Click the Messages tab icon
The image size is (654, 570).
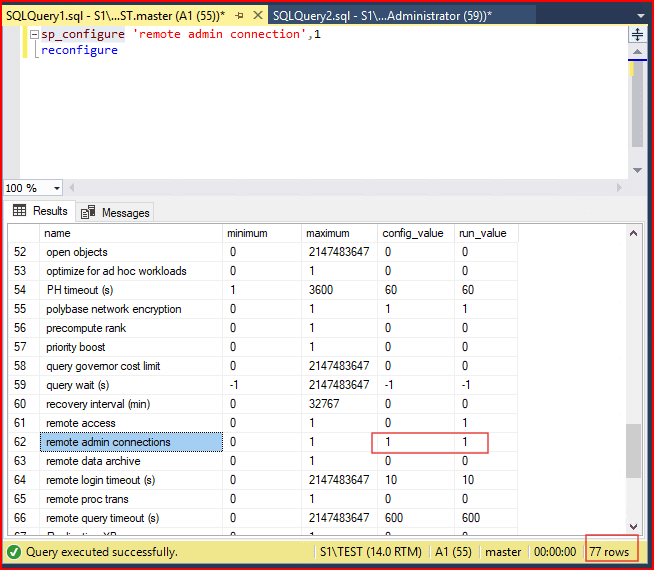[88, 212]
